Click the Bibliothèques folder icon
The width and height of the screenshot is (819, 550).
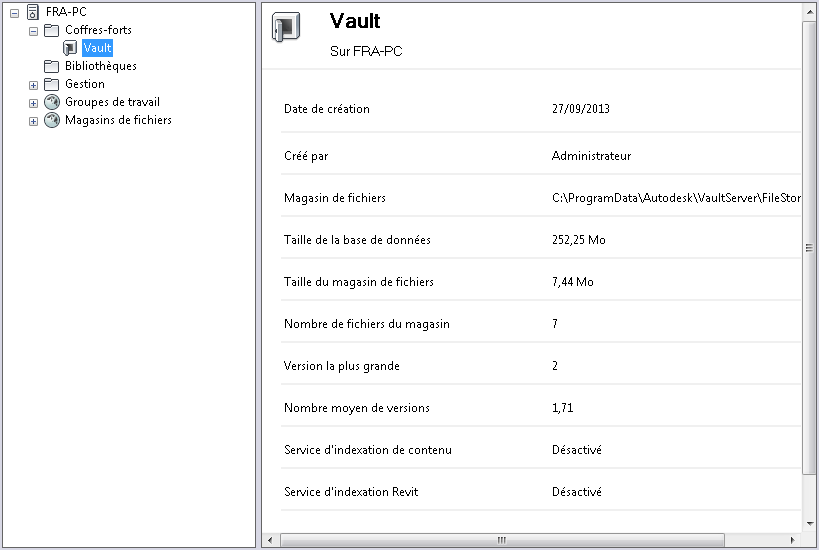tap(52, 66)
